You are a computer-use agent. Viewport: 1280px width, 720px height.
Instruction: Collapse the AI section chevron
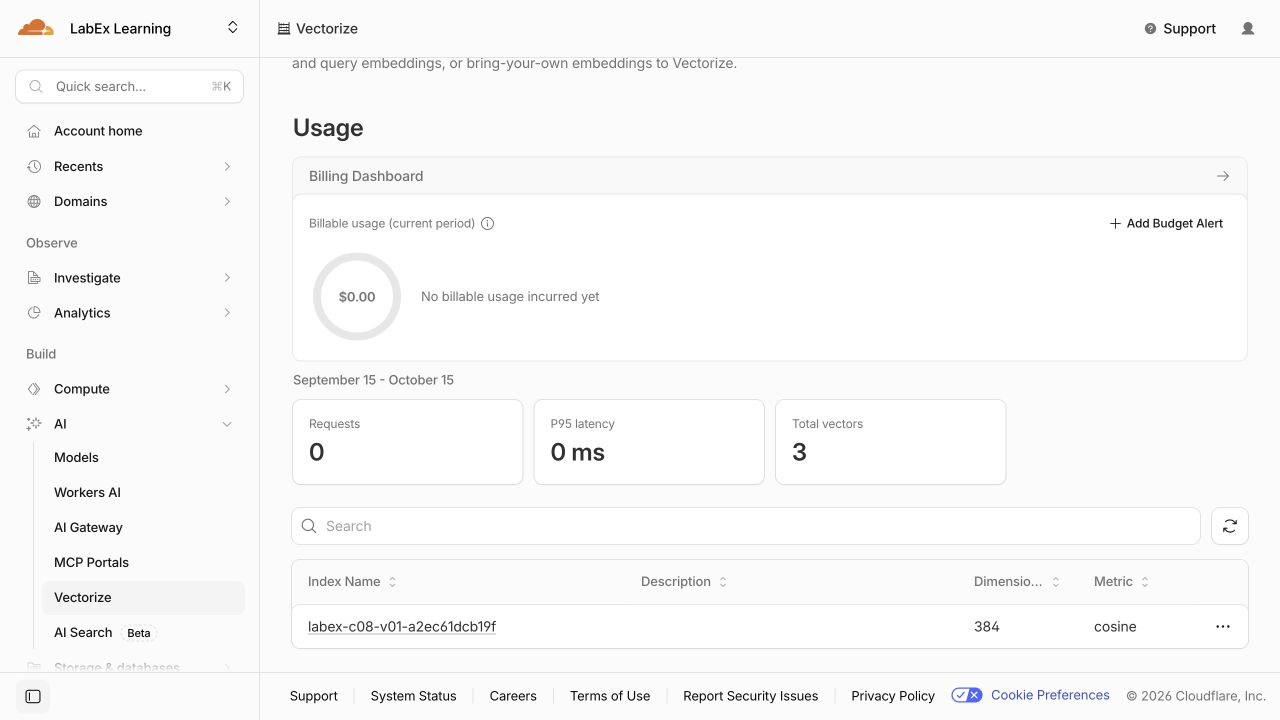pos(227,424)
